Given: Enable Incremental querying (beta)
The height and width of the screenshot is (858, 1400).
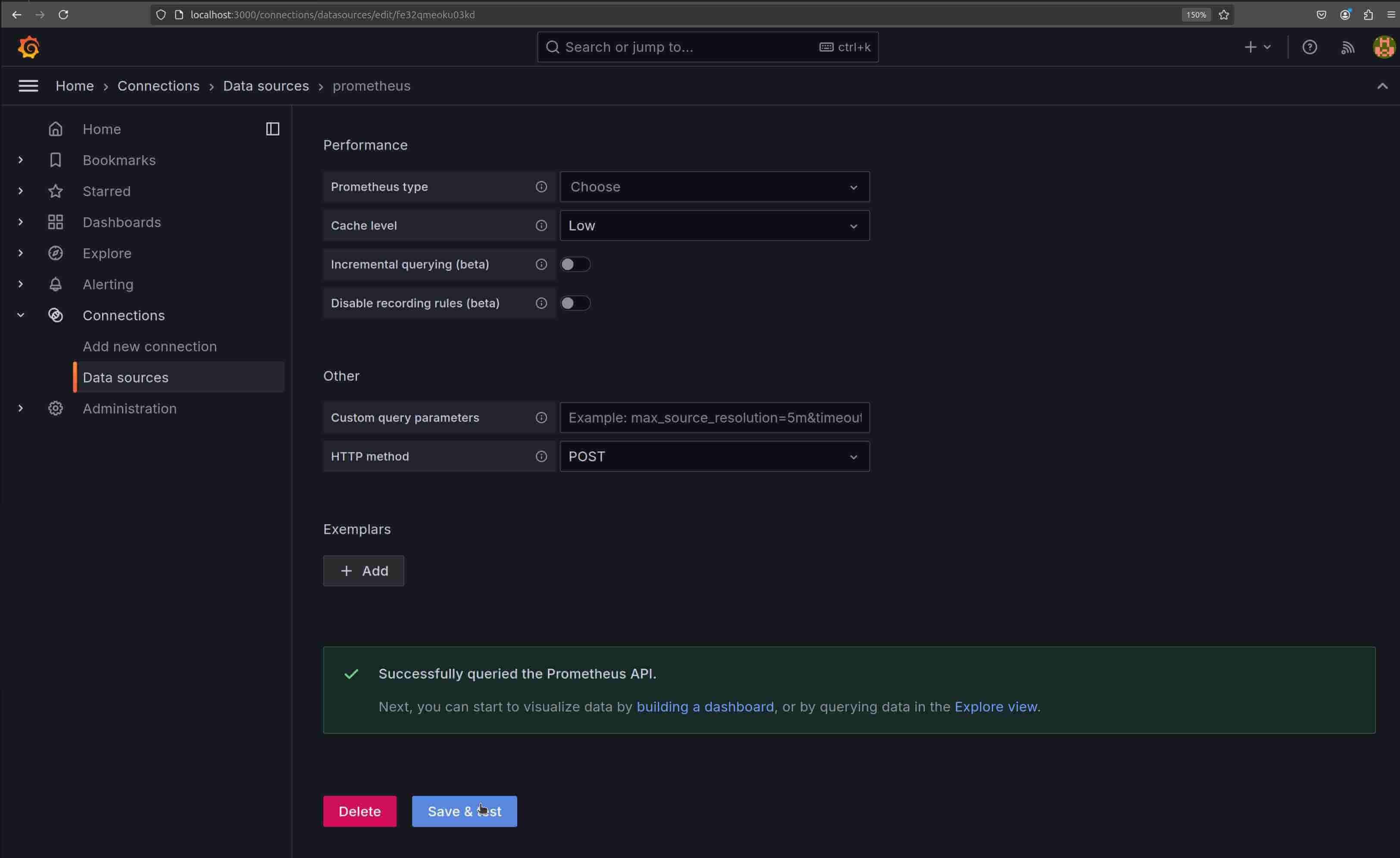Looking at the screenshot, I should click(x=575, y=263).
